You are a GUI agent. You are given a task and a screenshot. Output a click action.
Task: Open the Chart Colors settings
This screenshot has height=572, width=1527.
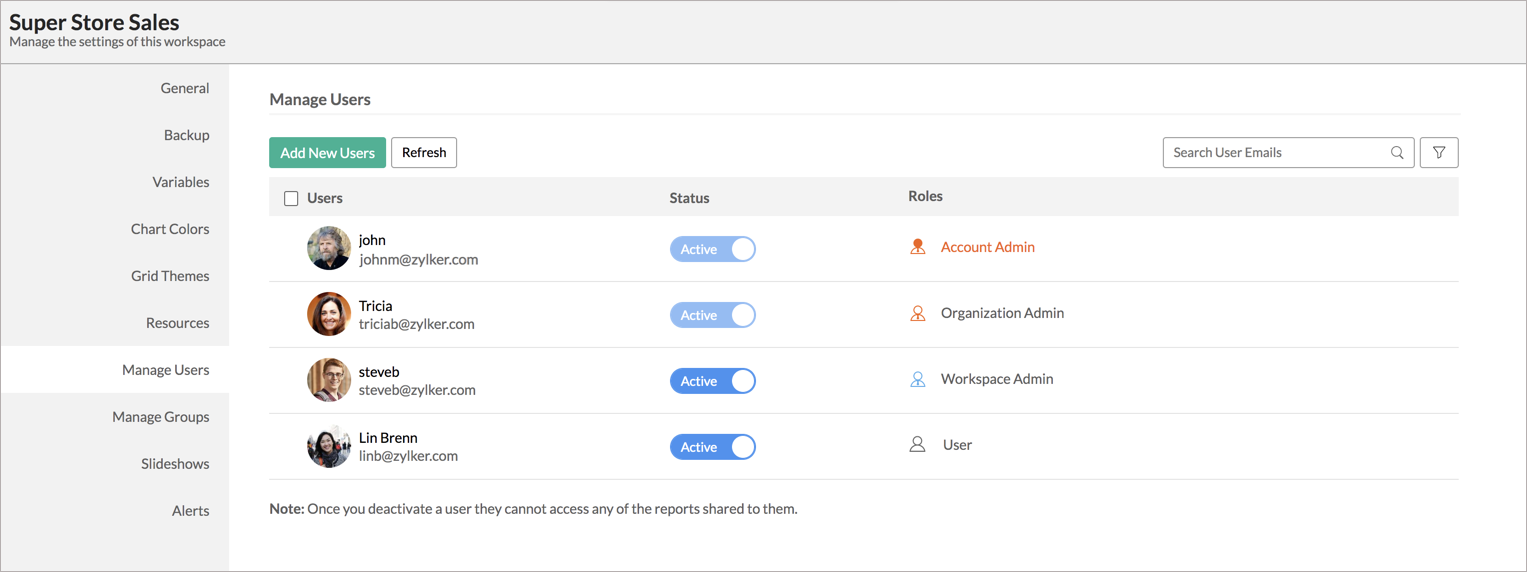click(170, 229)
